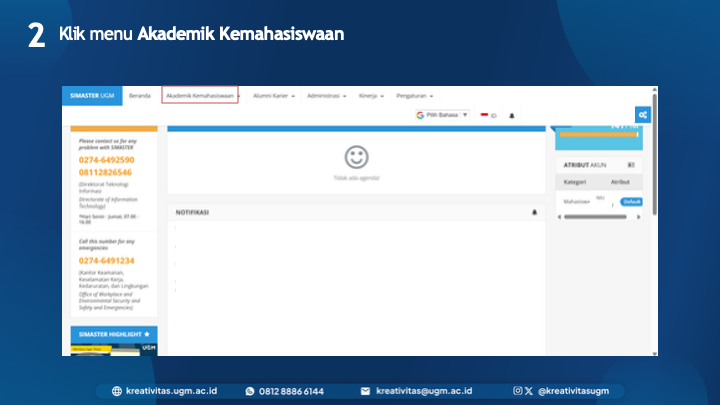Open the Pengaturan dropdown menu

(x=420, y=96)
